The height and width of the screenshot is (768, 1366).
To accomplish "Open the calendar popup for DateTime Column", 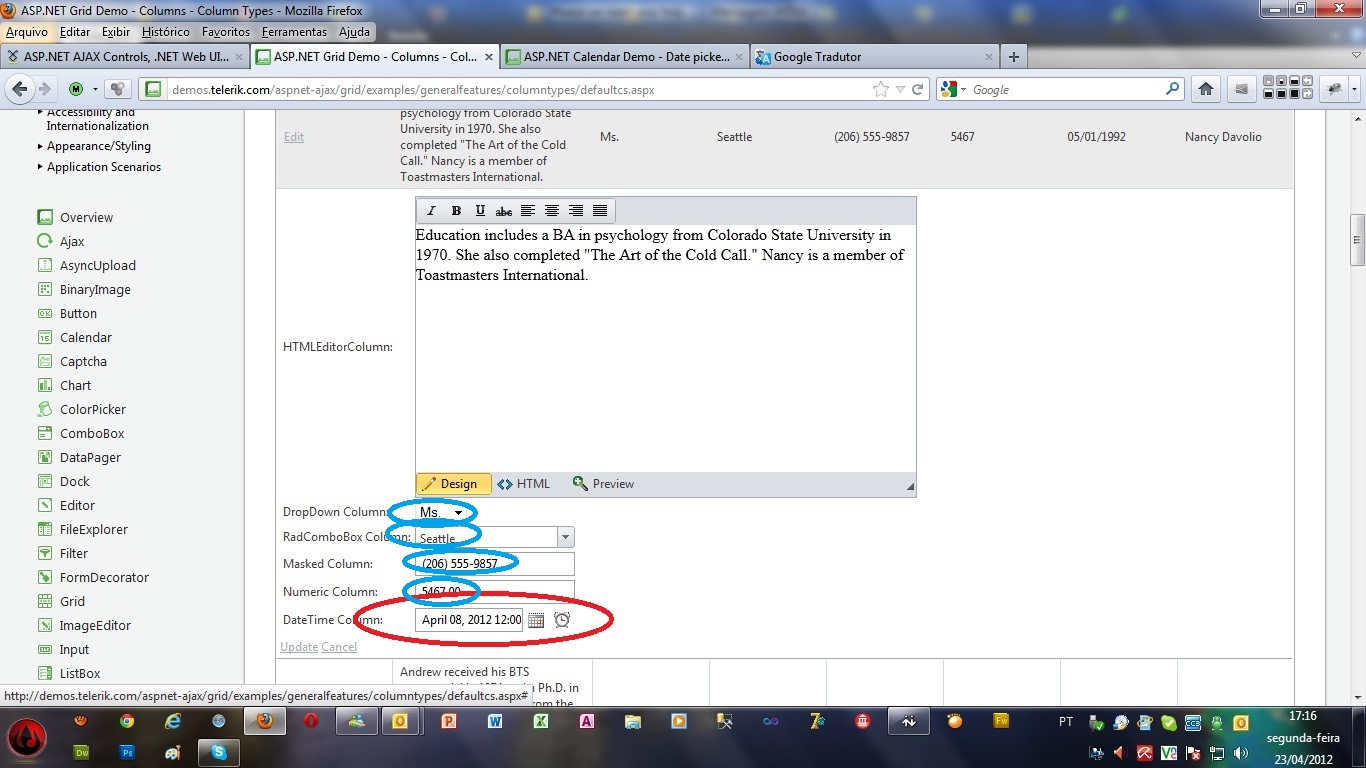I will [x=536, y=620].
